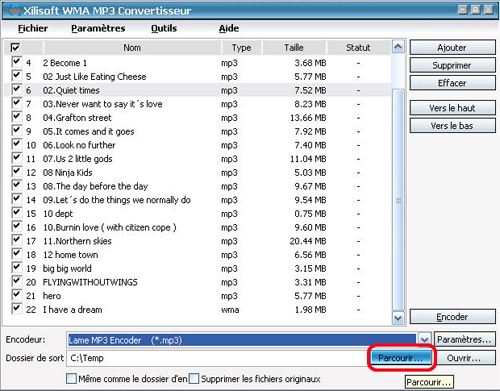Start encoding with the Encoder button
The image size is (500, 391).
pos(452,316)
